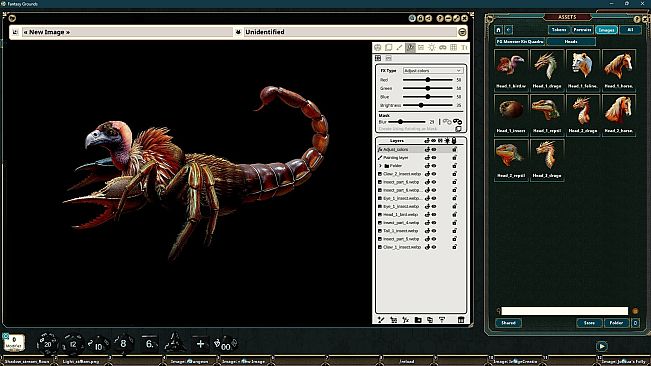This screenshot has width=651, height=366.
Task: Click the Modifier box
Action: [x=14, y=343]
